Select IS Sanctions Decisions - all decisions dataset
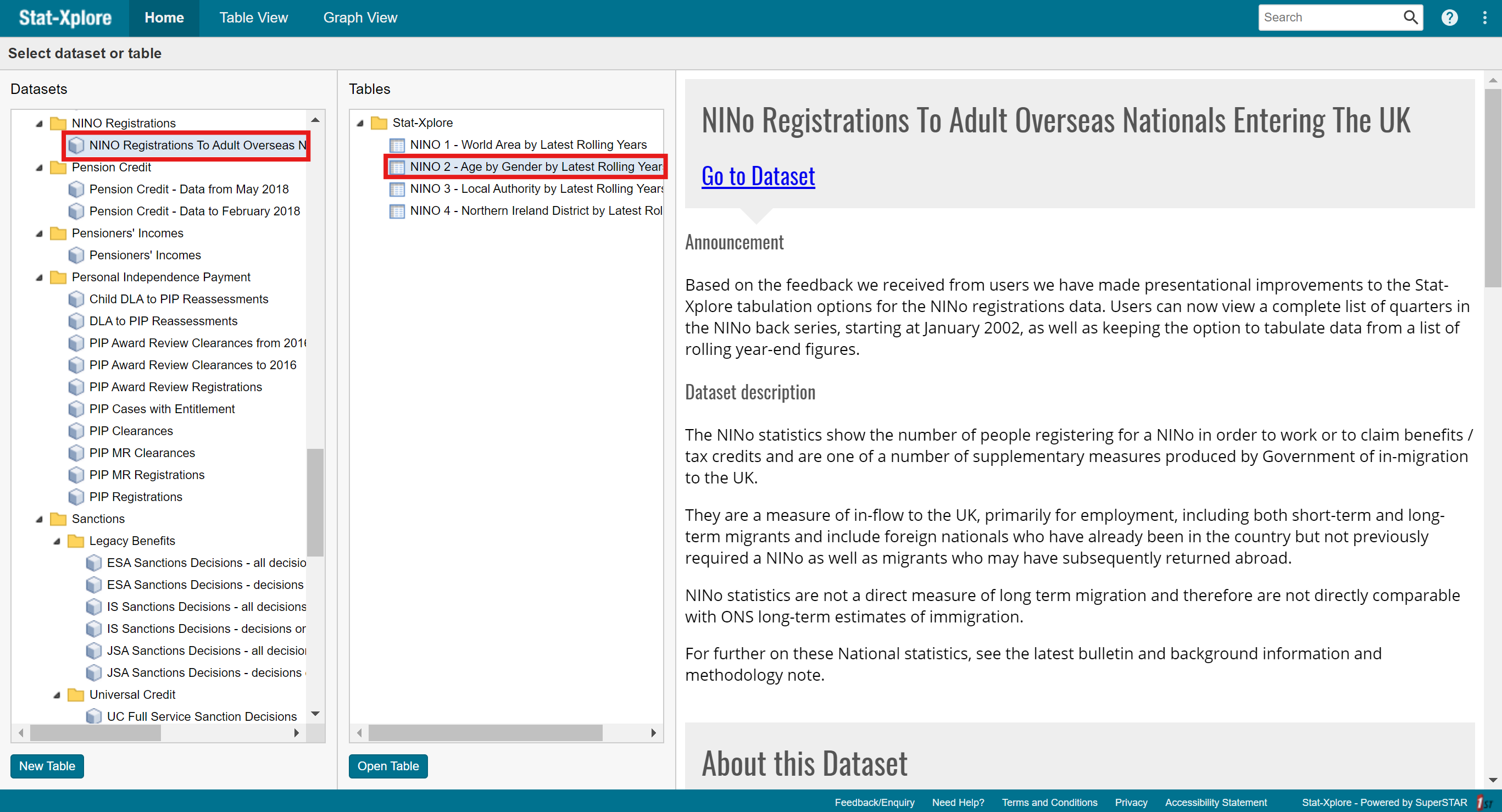 click(x=207, y=607)
